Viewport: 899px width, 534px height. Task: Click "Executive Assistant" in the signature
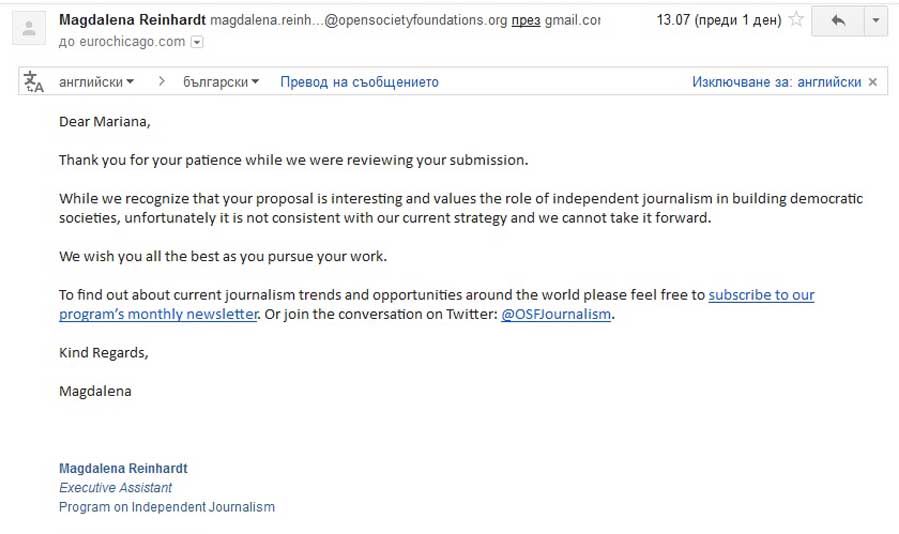115,488
